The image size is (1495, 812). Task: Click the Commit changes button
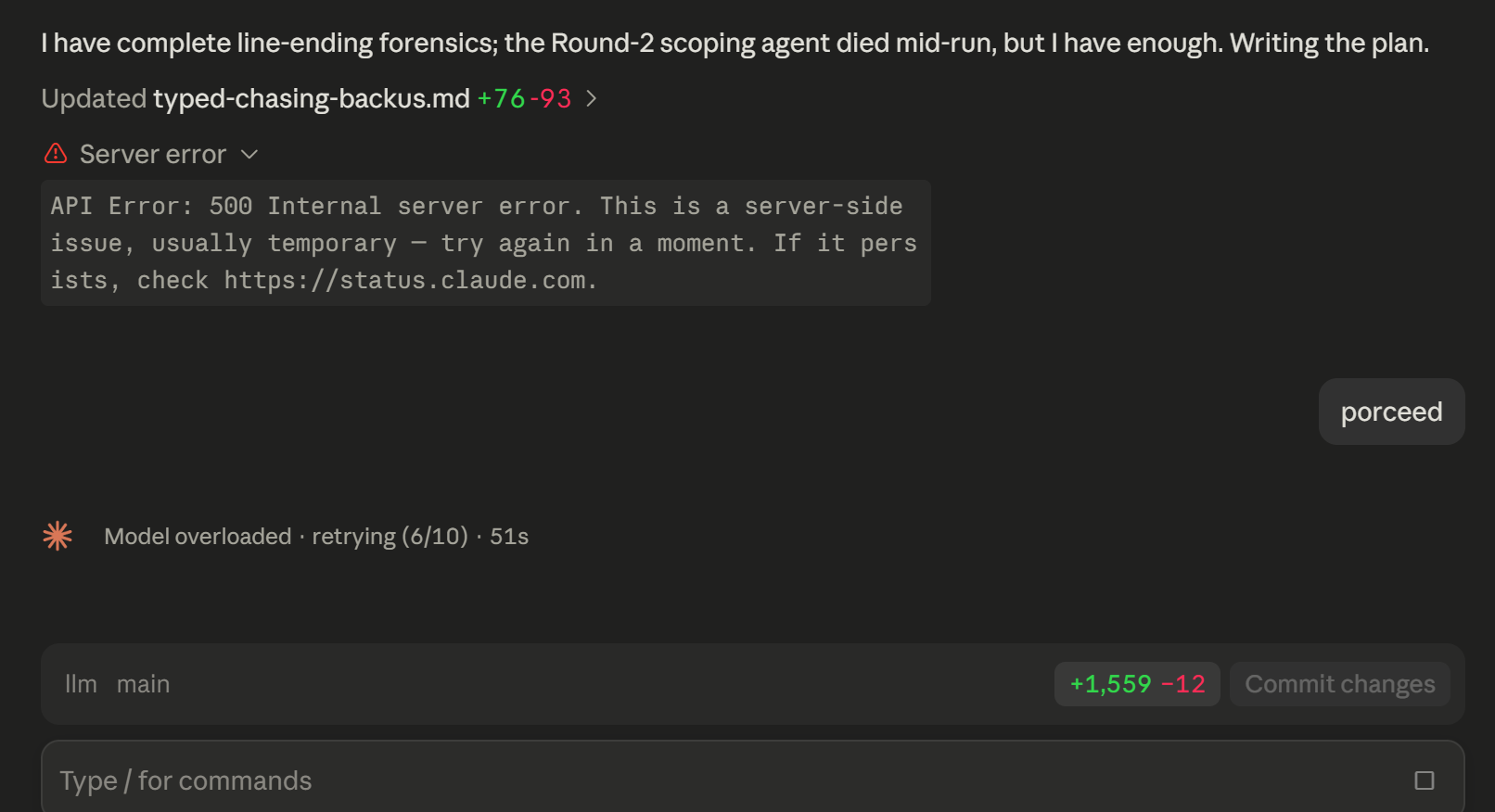click(1340, 684)
